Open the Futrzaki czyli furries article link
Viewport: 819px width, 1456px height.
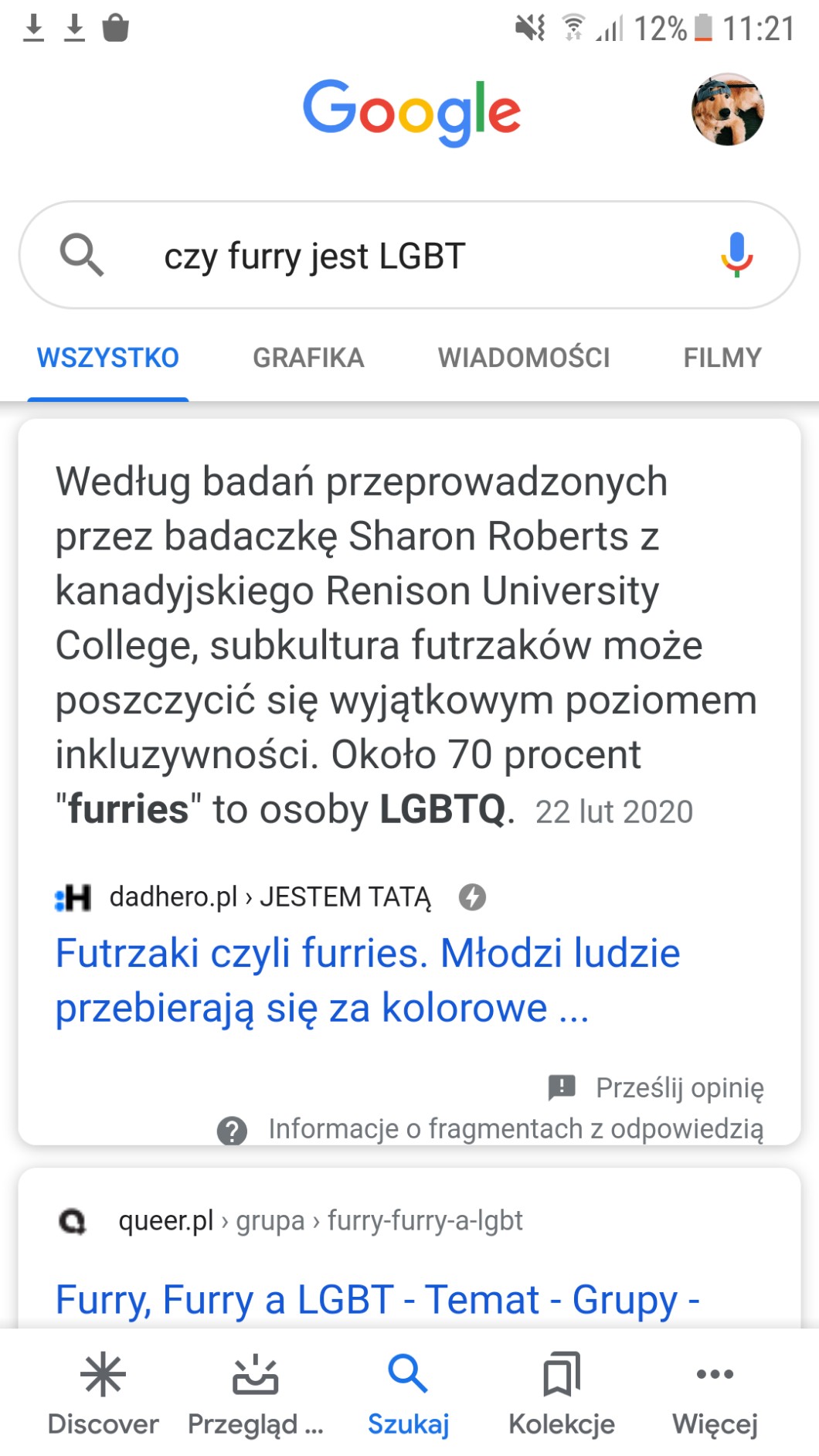click(x=368, y=980)
